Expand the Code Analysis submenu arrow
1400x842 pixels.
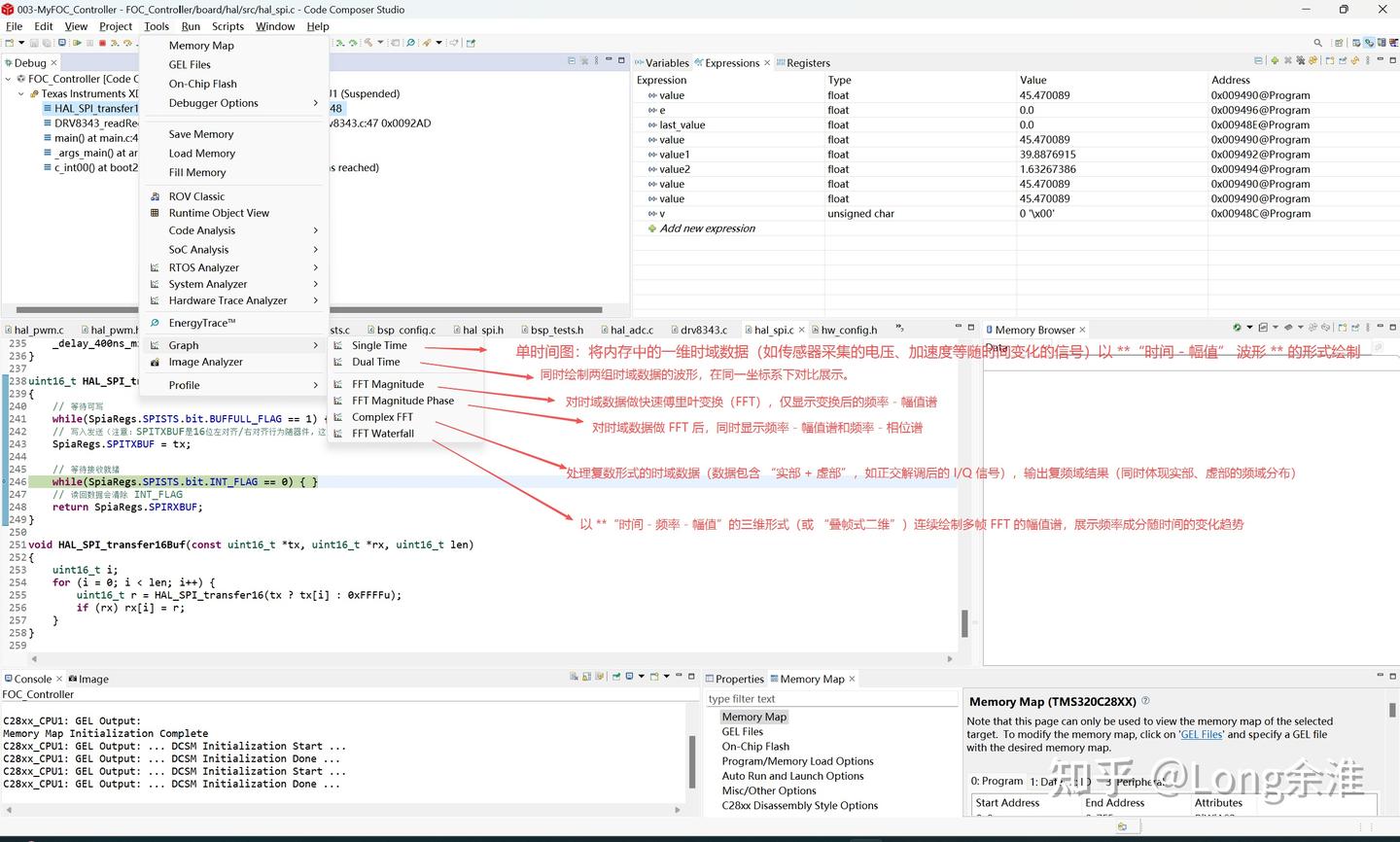[x=316, y=230]
